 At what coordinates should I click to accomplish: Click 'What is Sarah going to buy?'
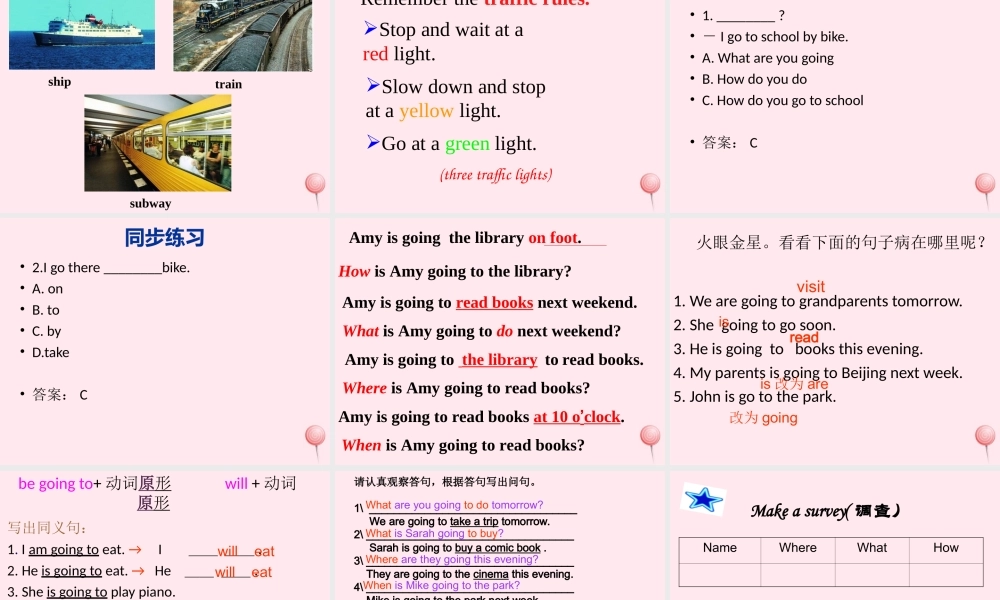(x=434, y=534)
